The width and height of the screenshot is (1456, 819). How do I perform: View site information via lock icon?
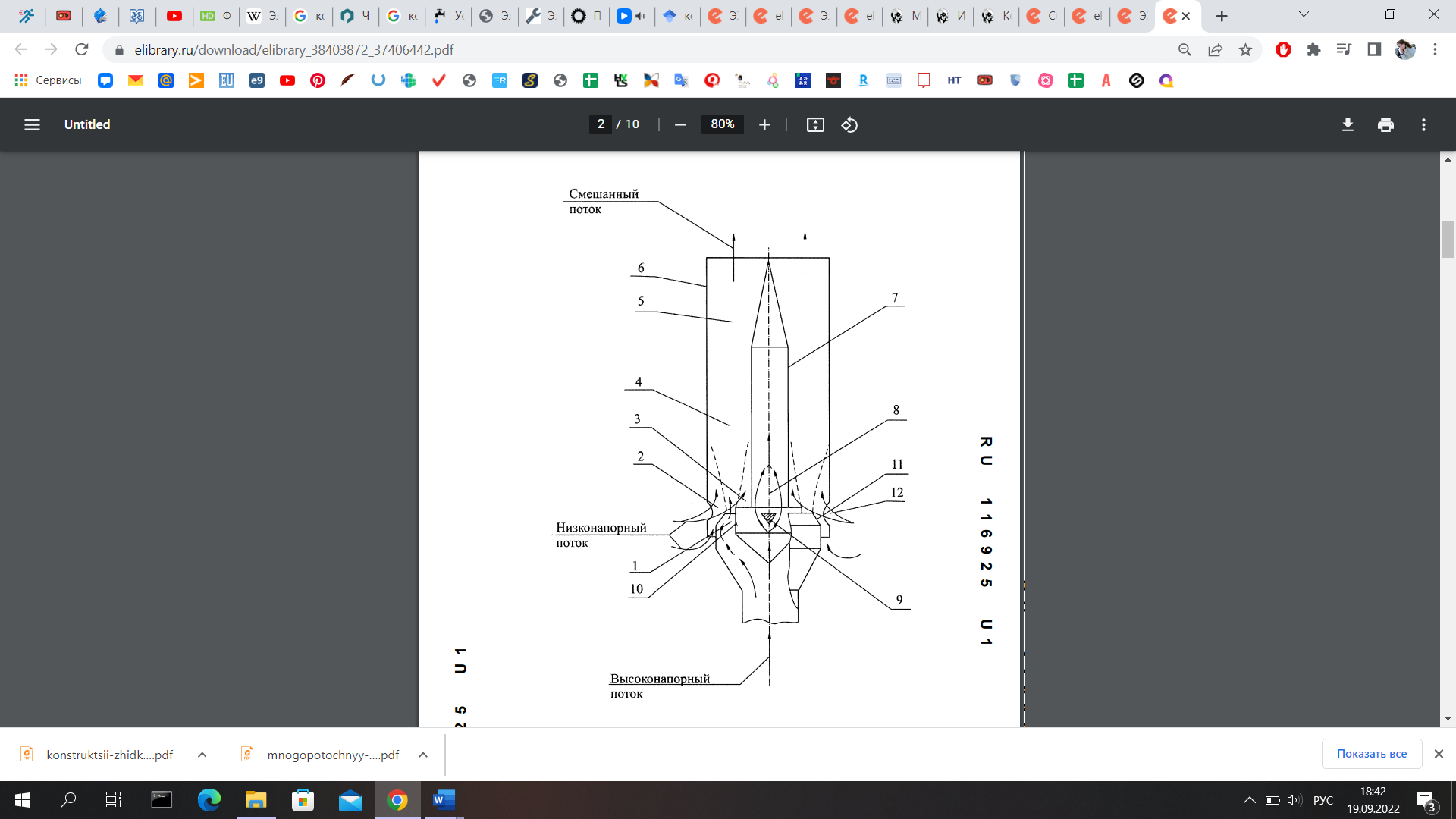point(119,50)
